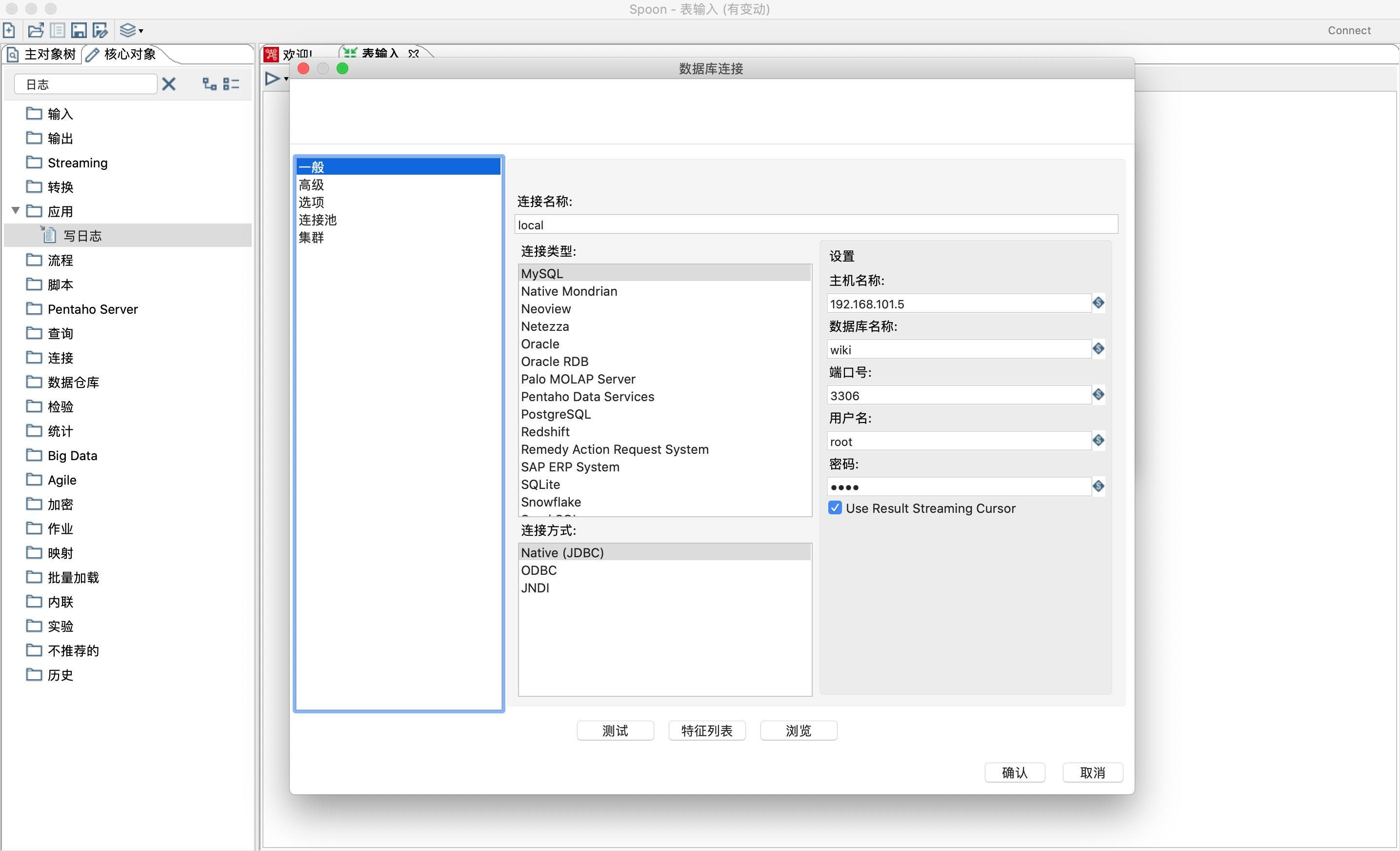Select 高级 in the settings list
The width and height of the screenshot is (1400, 851).
[311, 185]
